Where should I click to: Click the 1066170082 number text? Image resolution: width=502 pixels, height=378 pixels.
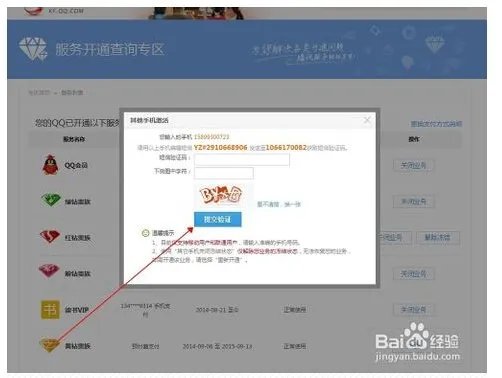[286, 147]
